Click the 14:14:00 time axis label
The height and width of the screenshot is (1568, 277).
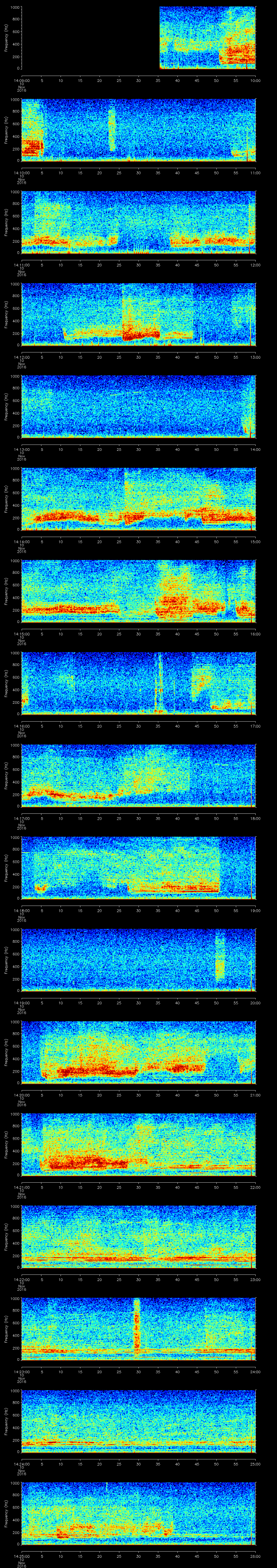click(x=21, y=542)
